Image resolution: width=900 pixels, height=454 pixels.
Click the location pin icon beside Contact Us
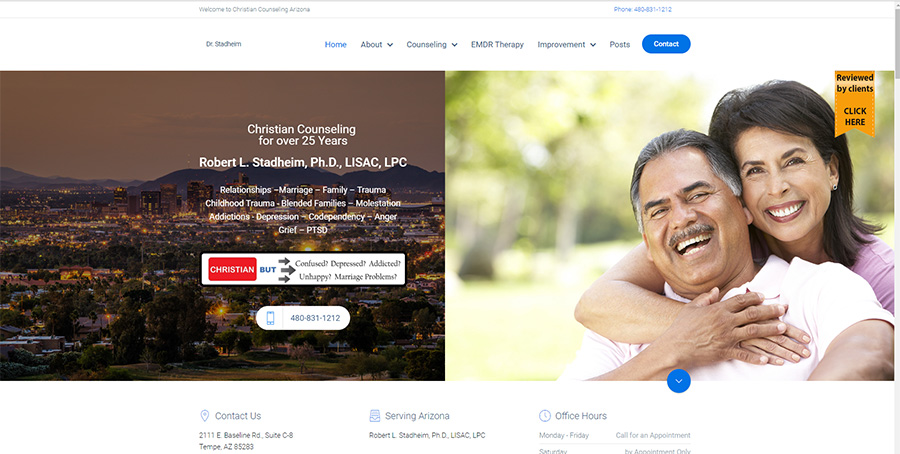pyautogui.click(x=204, y=416)
